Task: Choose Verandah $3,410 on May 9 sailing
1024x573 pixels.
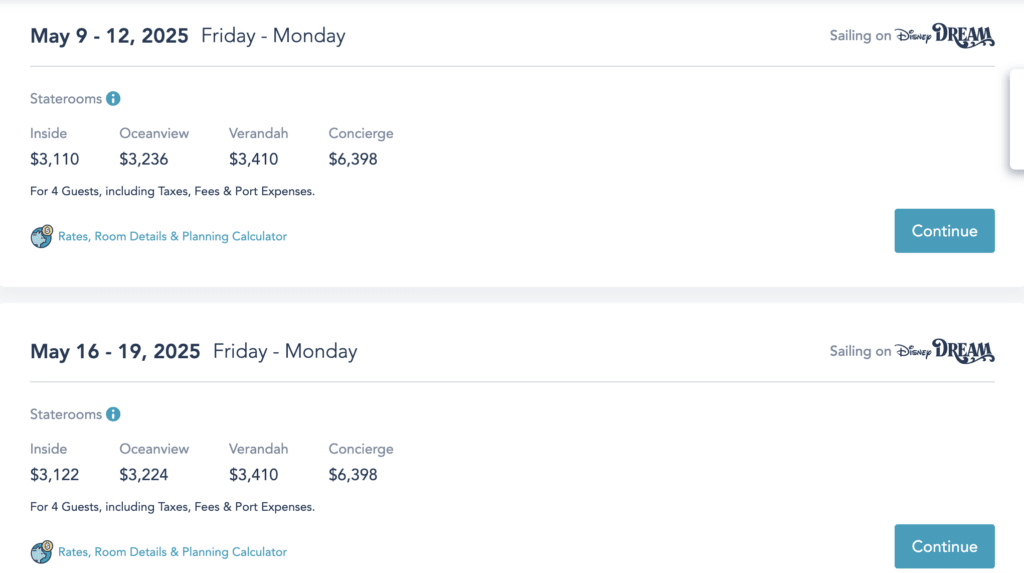Action: 253,159
